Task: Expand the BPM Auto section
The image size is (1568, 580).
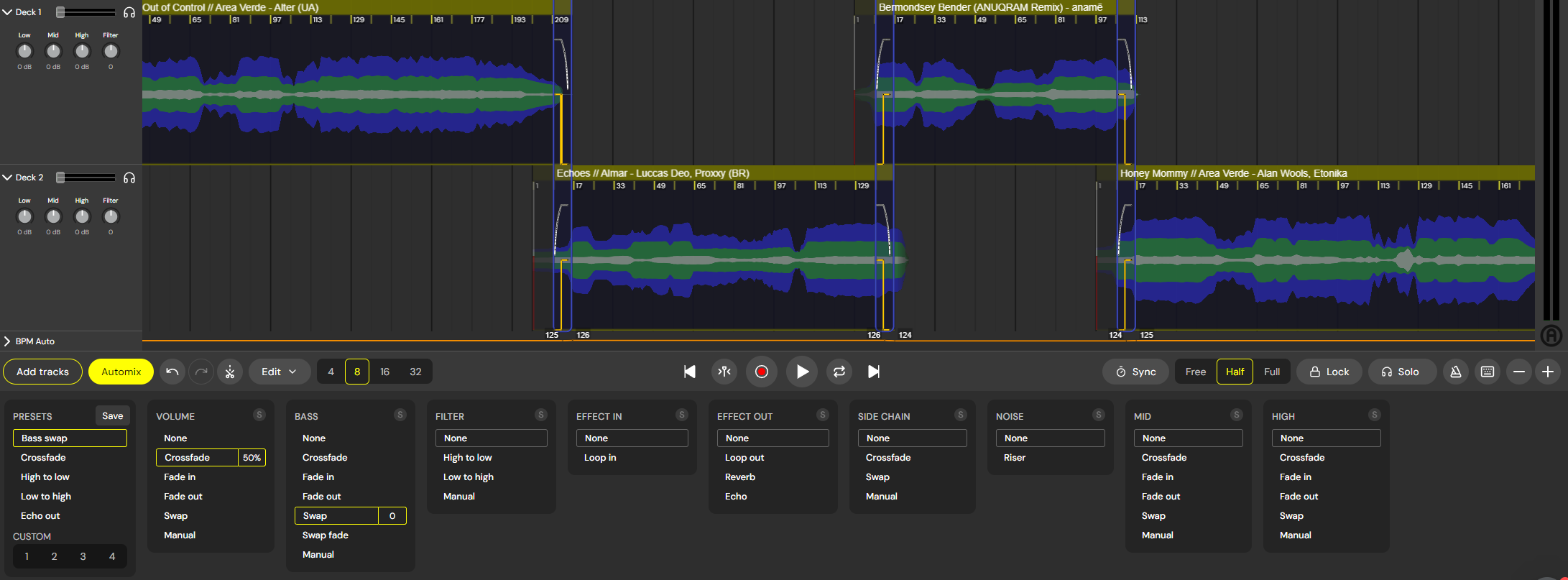Action: 8,341
